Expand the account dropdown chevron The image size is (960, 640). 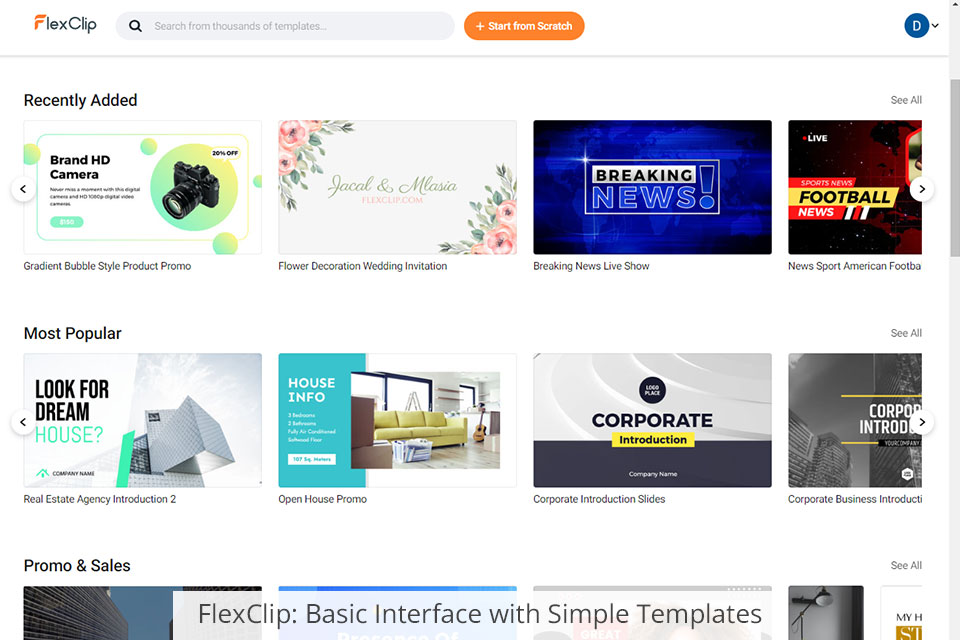point(935,26)
